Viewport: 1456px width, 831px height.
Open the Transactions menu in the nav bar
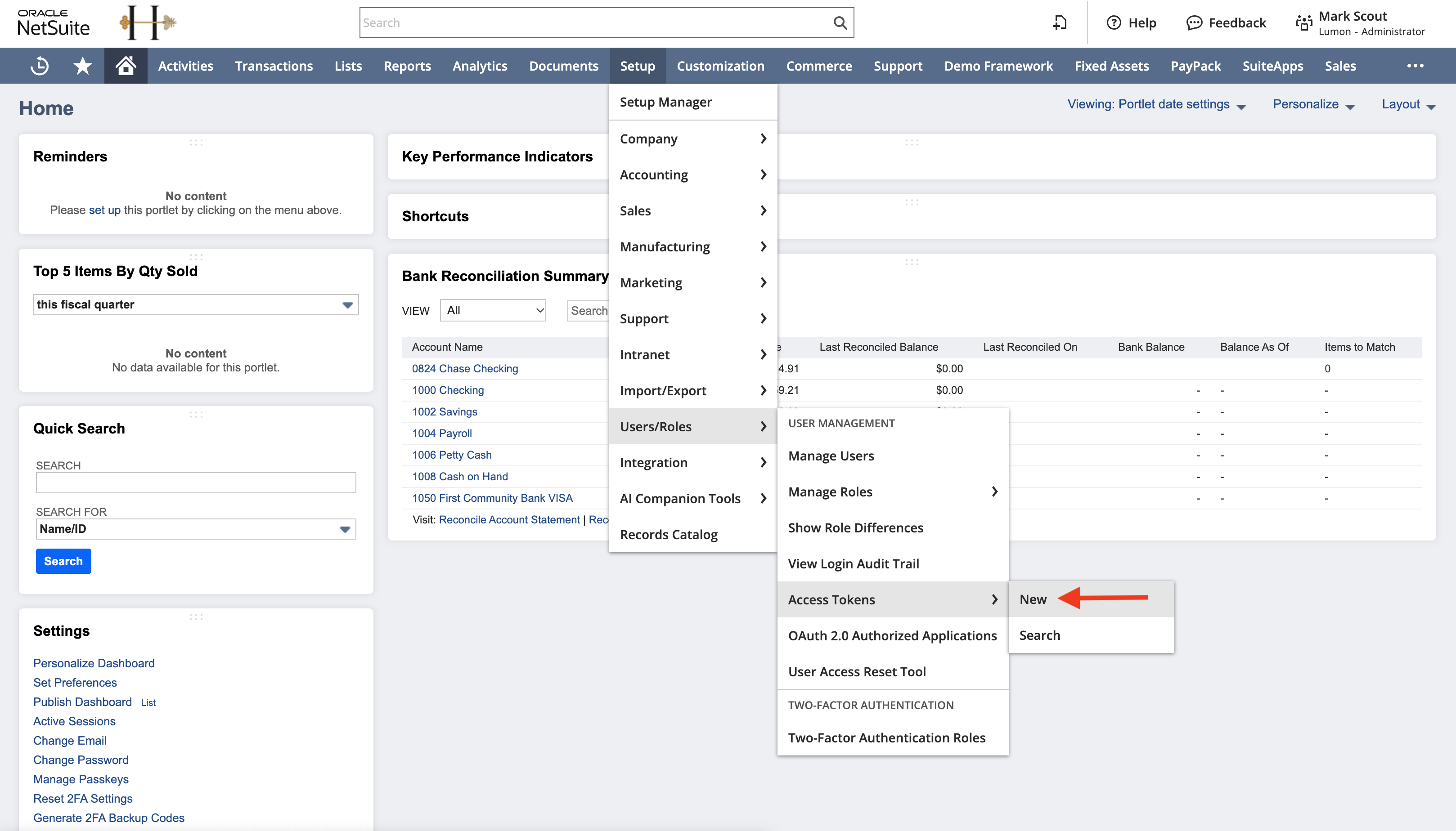click(x=274, y=66)
